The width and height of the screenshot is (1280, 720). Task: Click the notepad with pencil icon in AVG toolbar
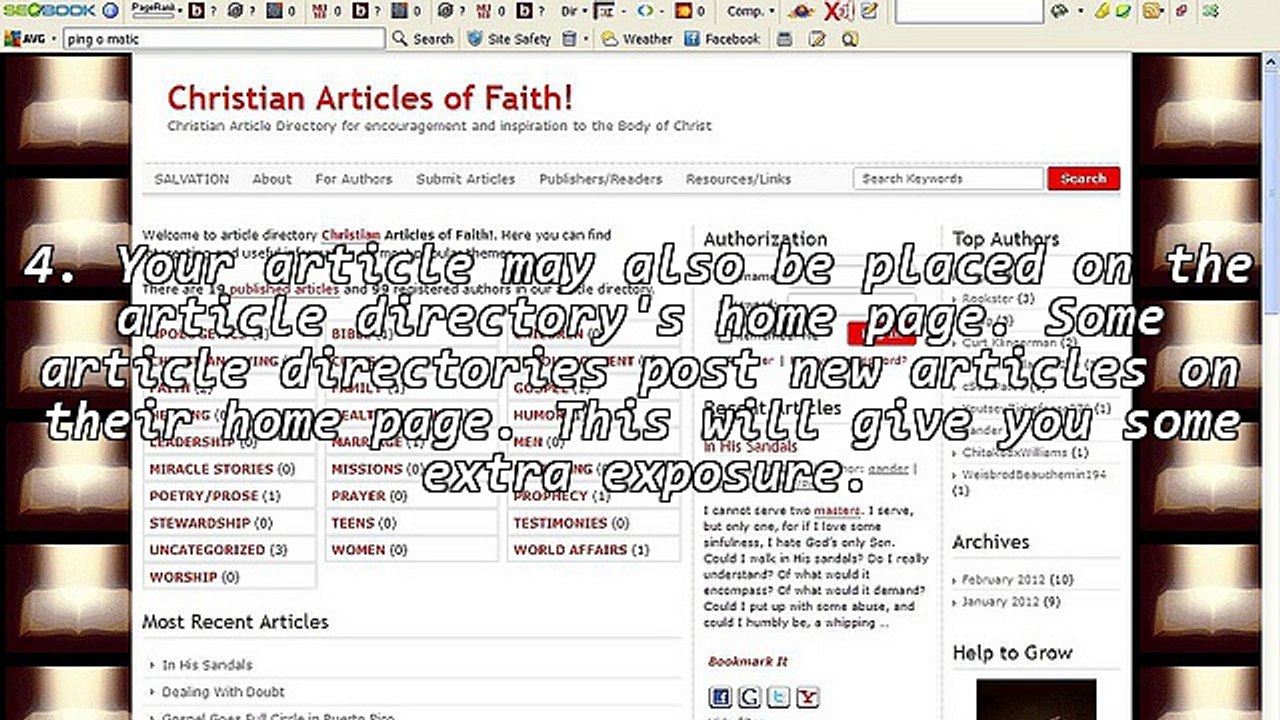817,39
